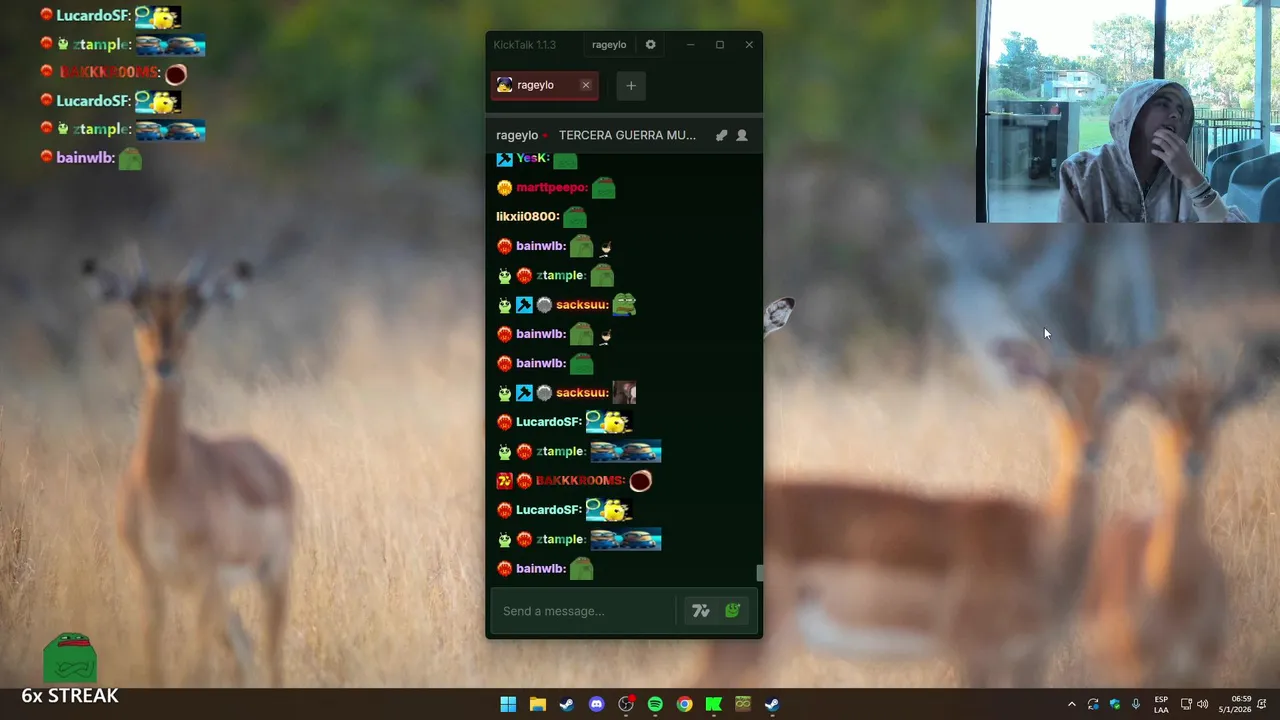Click the microphone tray icon
Image resolution: width=1280 pixels, height=720 pixels.
pyautogui.click(x=1136, y=704)
